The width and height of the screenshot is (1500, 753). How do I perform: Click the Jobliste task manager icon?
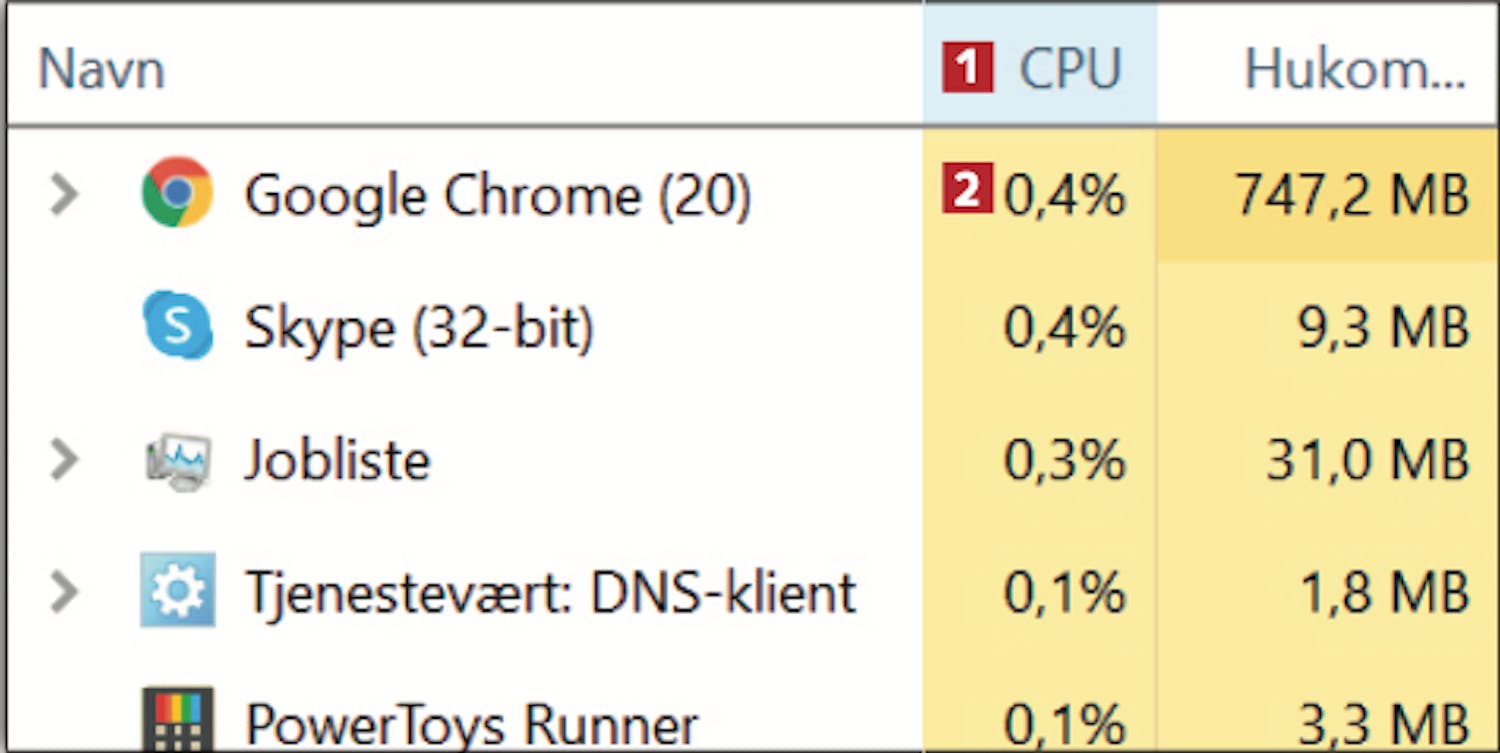point(177,460)
